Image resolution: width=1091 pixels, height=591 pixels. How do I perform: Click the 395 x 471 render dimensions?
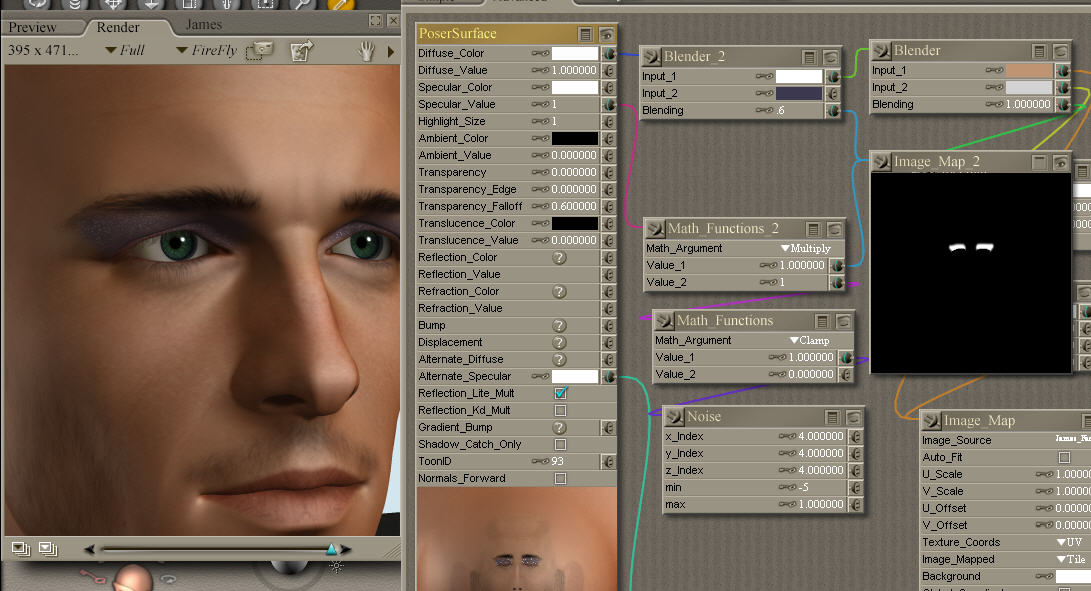click(x=43, y=50)
